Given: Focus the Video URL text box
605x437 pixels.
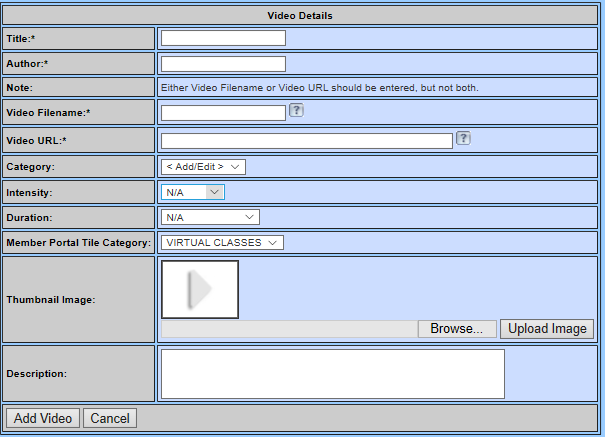Looking at the screenshot, I should click(306, 141).
